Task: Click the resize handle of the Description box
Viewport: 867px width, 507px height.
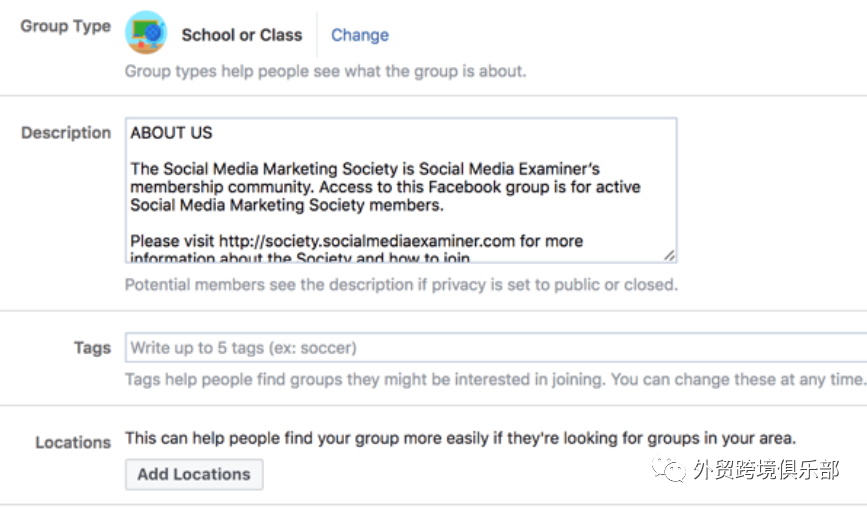Action: [x=670, y=255]
